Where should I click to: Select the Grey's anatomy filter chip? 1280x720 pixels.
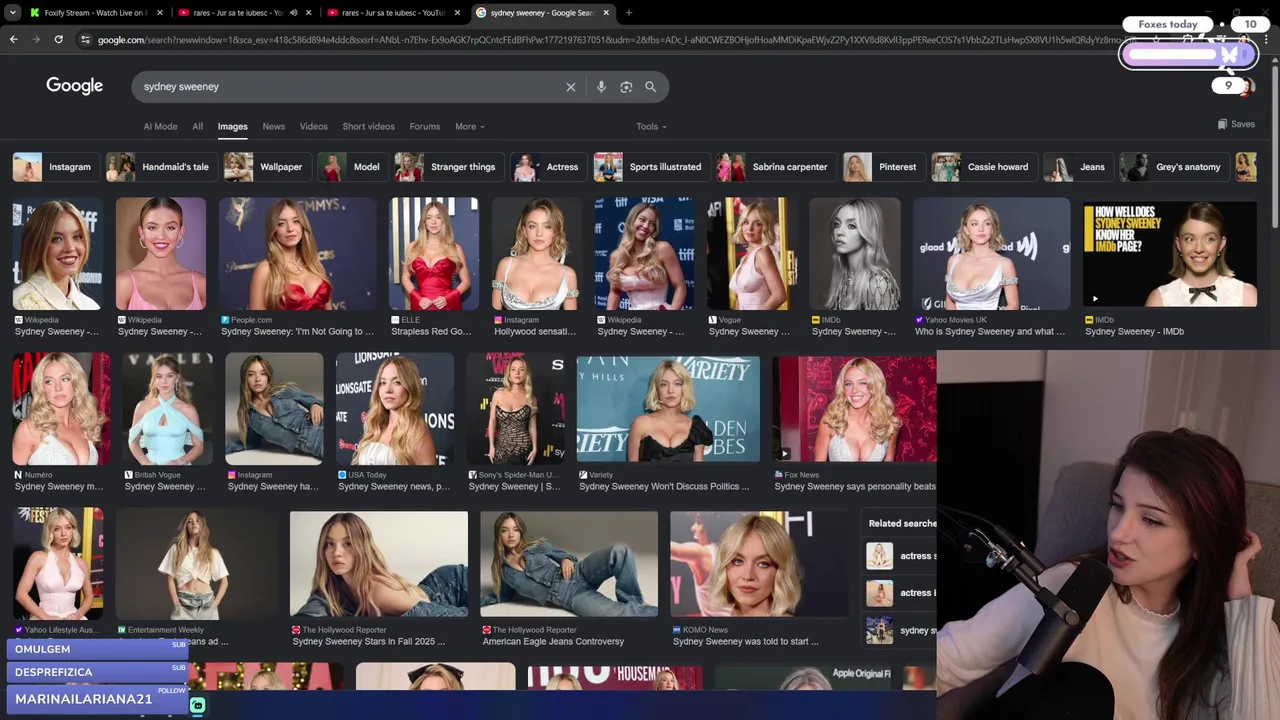[1174, 167]
